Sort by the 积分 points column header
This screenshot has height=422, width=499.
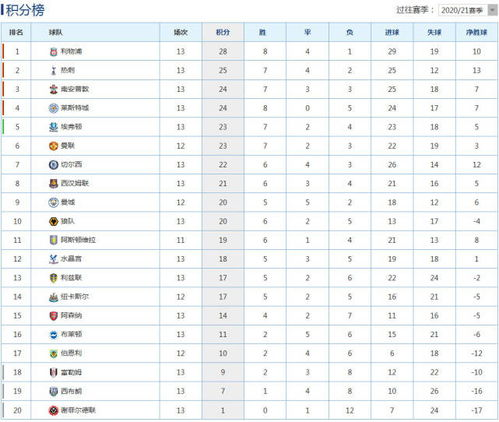click(x=223, y=32)
